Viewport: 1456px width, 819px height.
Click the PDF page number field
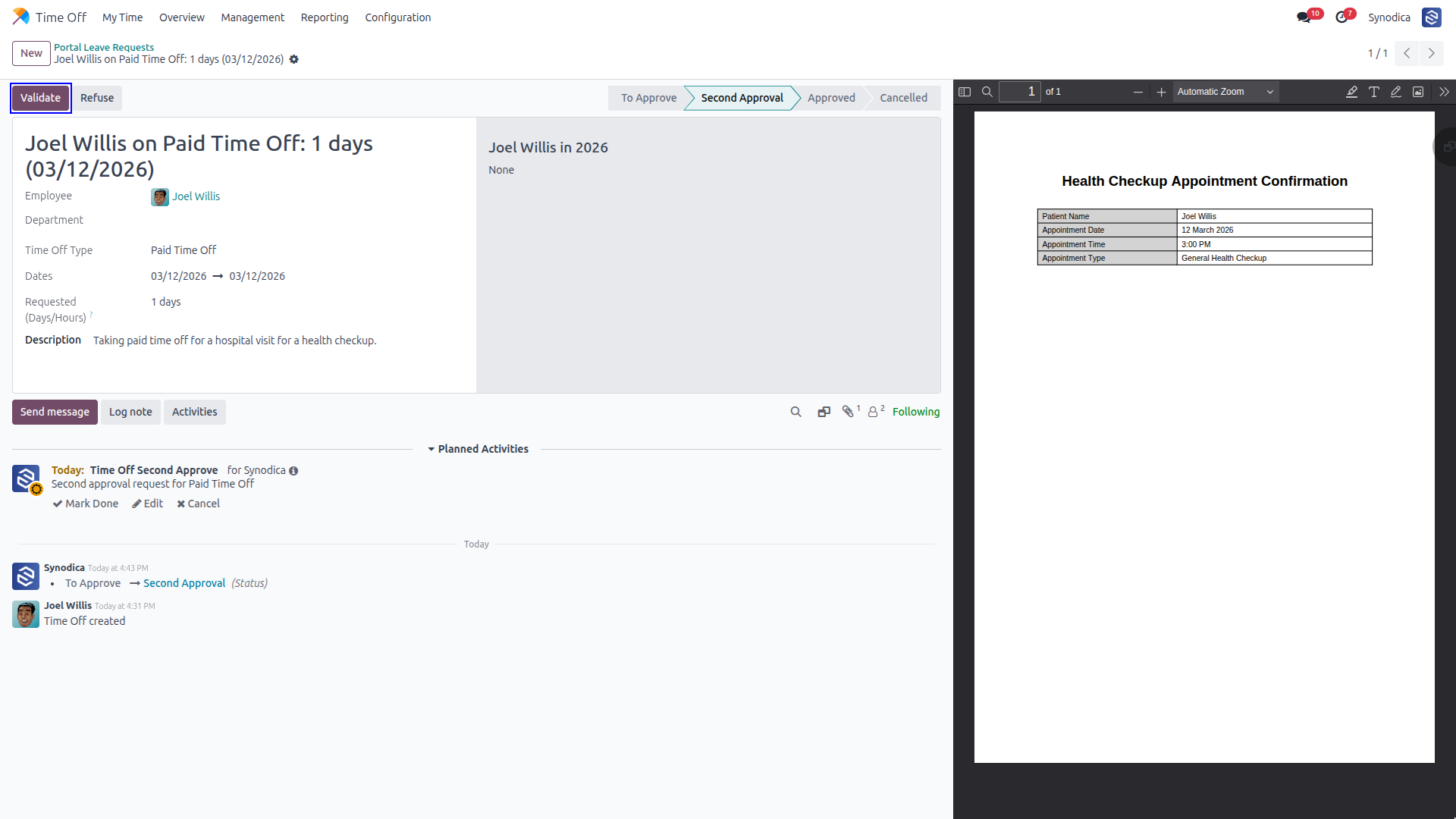(1019, 92)
